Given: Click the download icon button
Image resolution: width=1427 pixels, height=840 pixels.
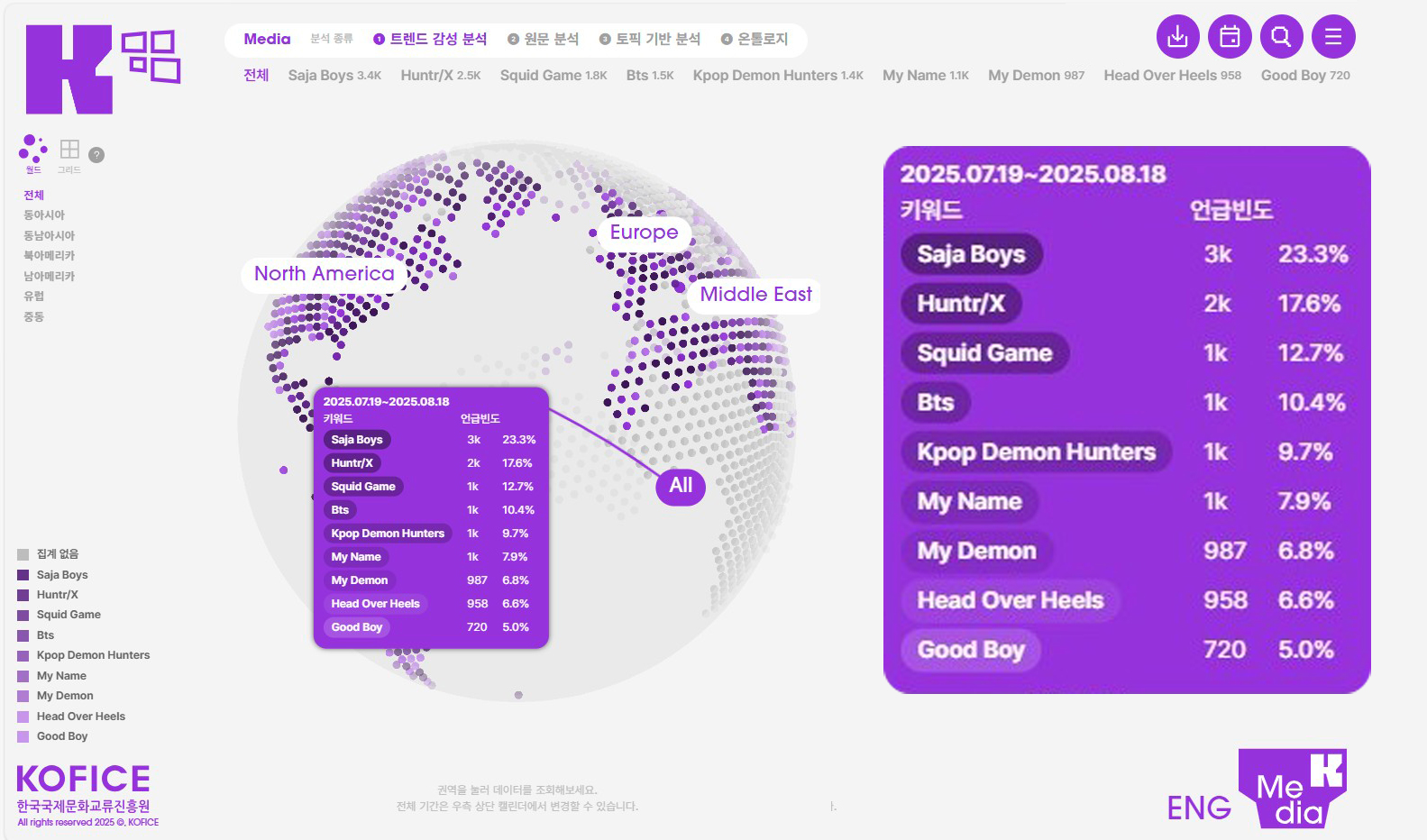Looking at the screenshot, I should click(1177, 37).
